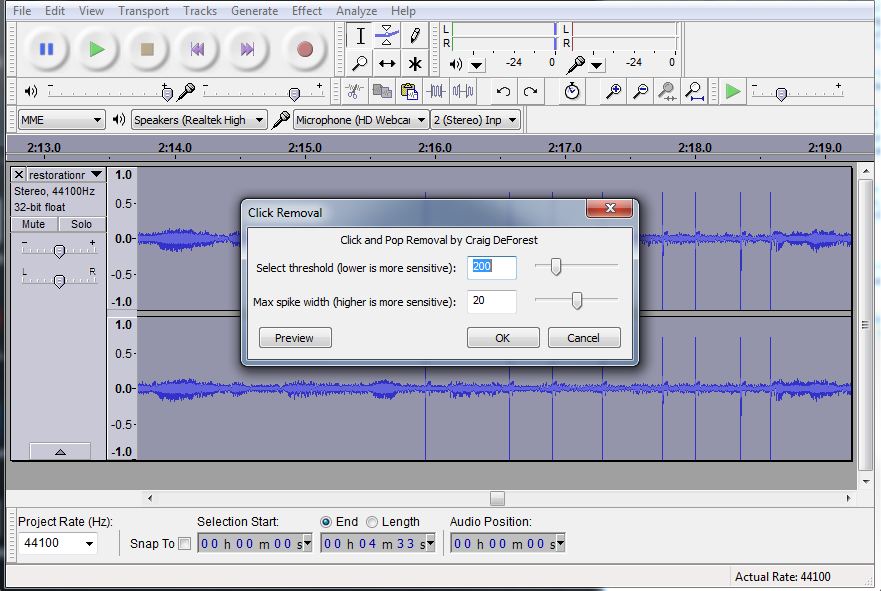Open the Edit menu
The height and width of the screenshot is (591, 881).
point(55,11)
